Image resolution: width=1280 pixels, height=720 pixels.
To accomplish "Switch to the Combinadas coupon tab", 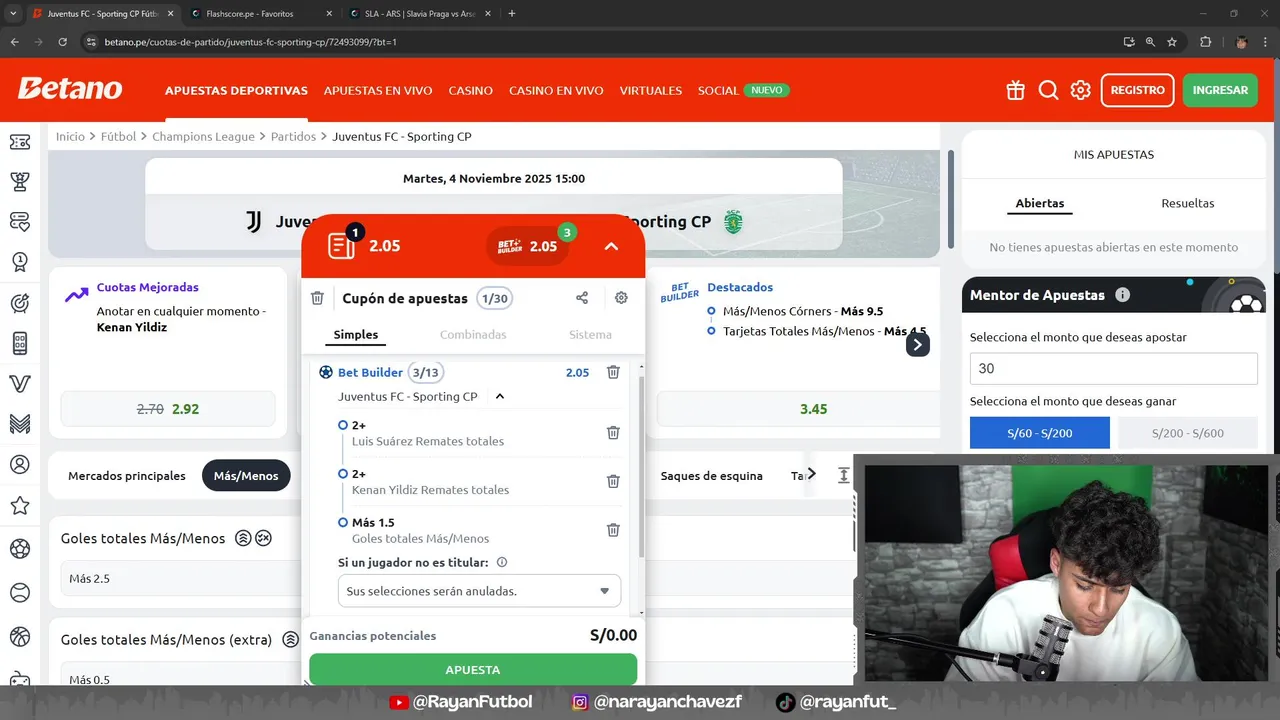I will (x=473, y=335).
